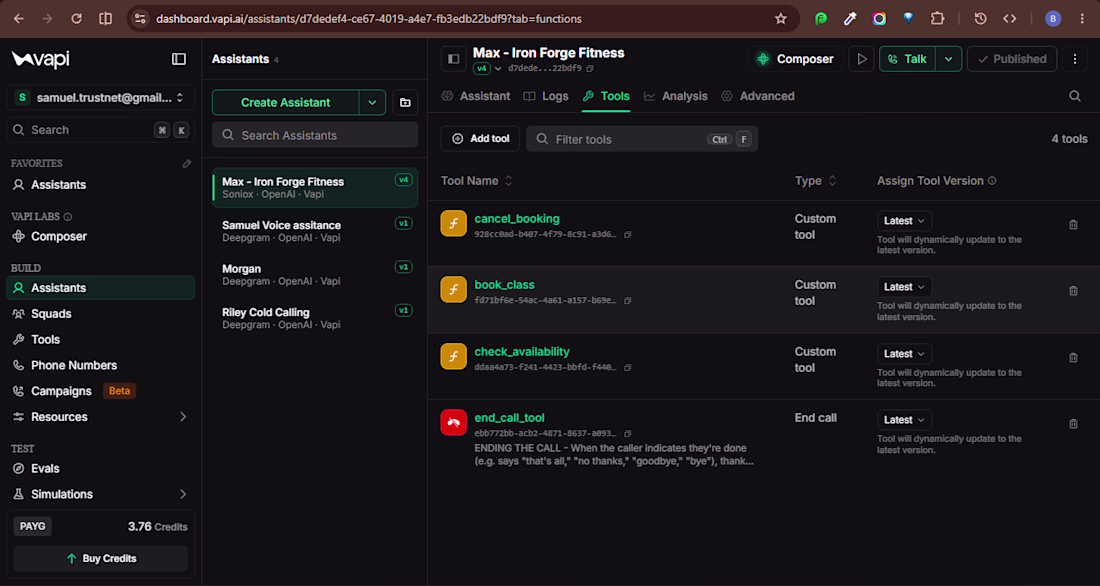The height and width of the screenshot is (586, 1100).
Task: Click the Published button
Action: 1012,59
